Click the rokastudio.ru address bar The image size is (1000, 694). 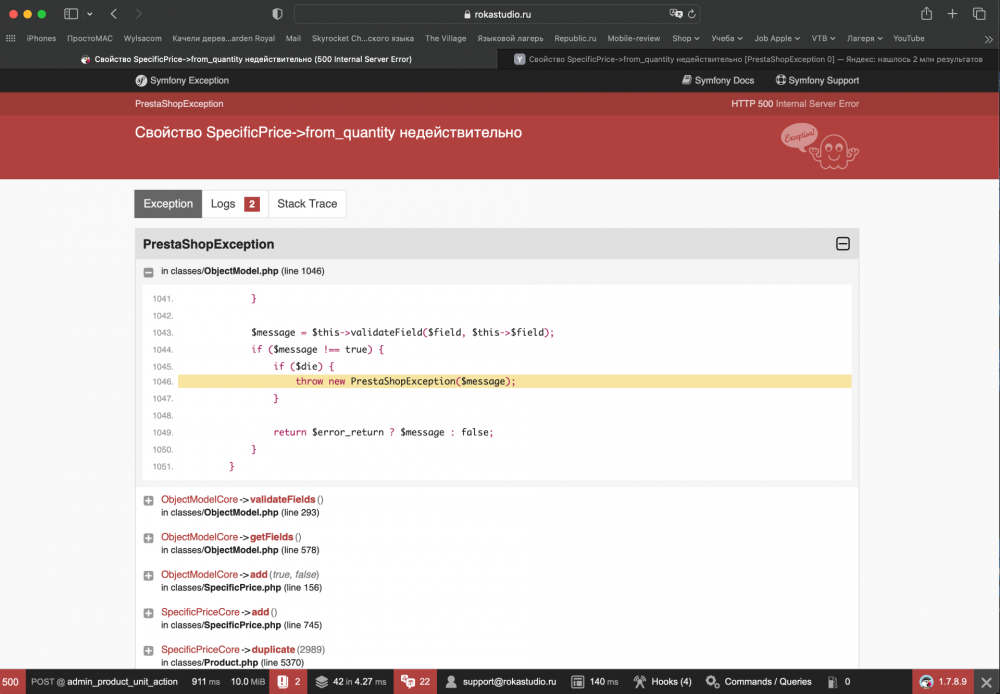(497, 14)
